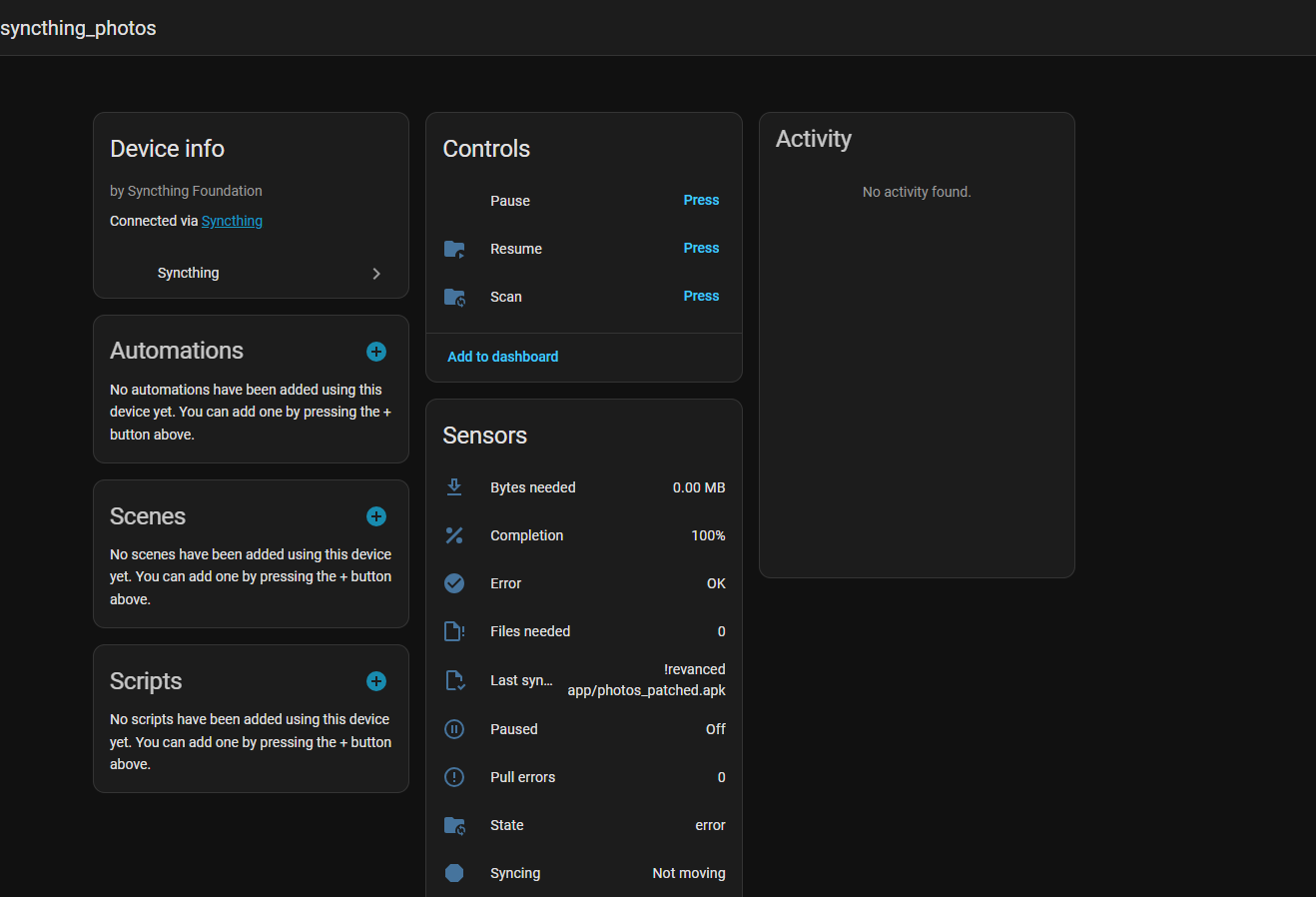Click the Pull errors sensor label

click(x=523, y=777)
